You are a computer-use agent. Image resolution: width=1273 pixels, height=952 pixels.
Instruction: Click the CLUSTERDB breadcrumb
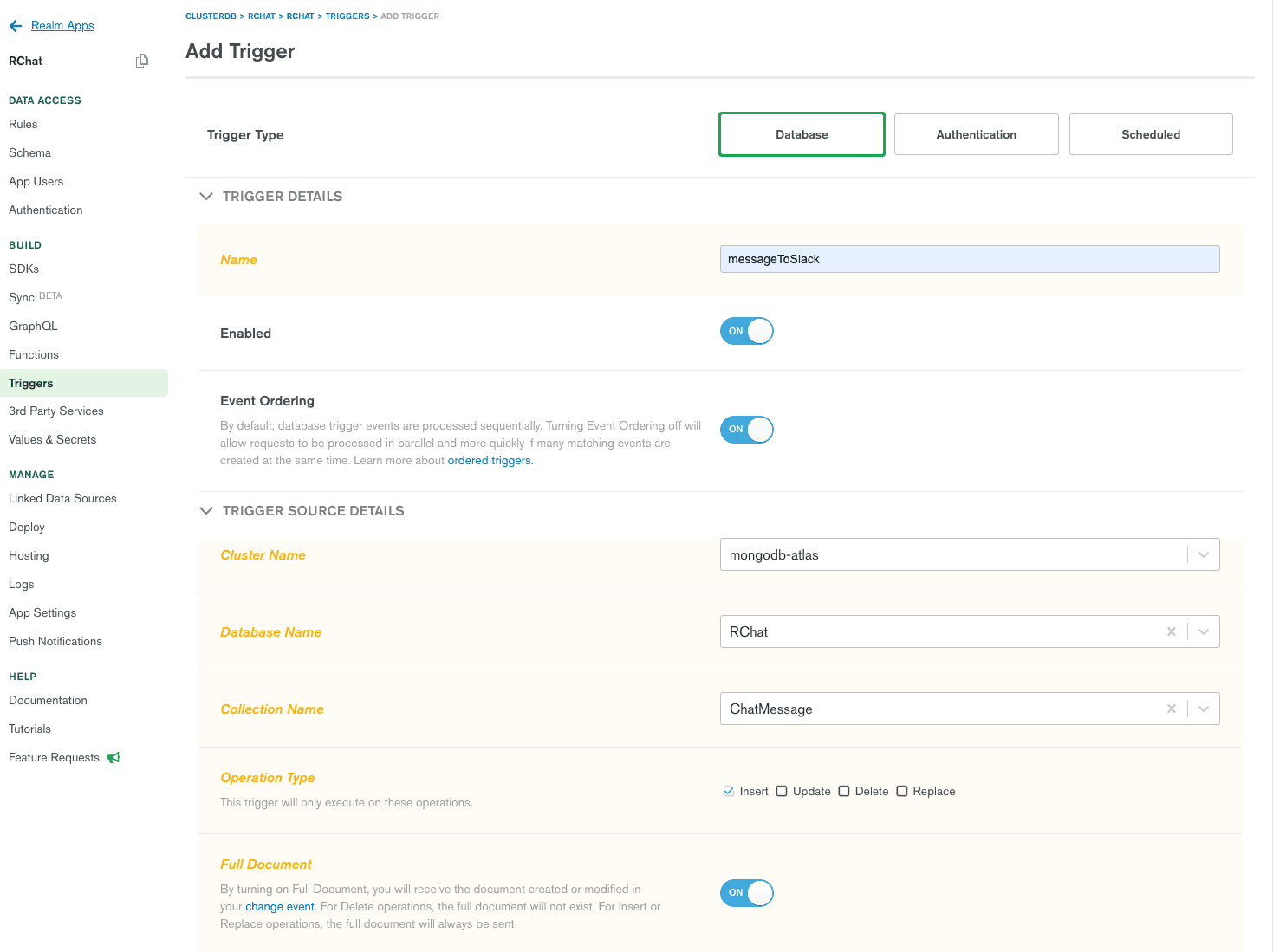[211, 16]
